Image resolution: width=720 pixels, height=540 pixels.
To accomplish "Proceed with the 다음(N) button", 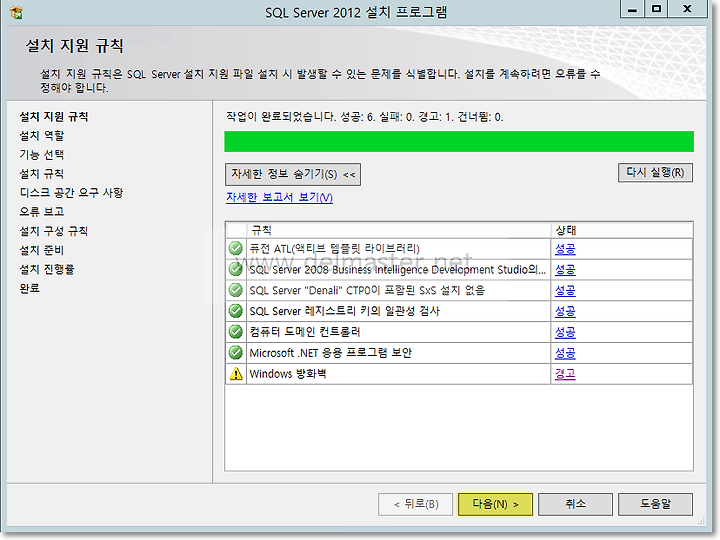I will click(495, 504).
